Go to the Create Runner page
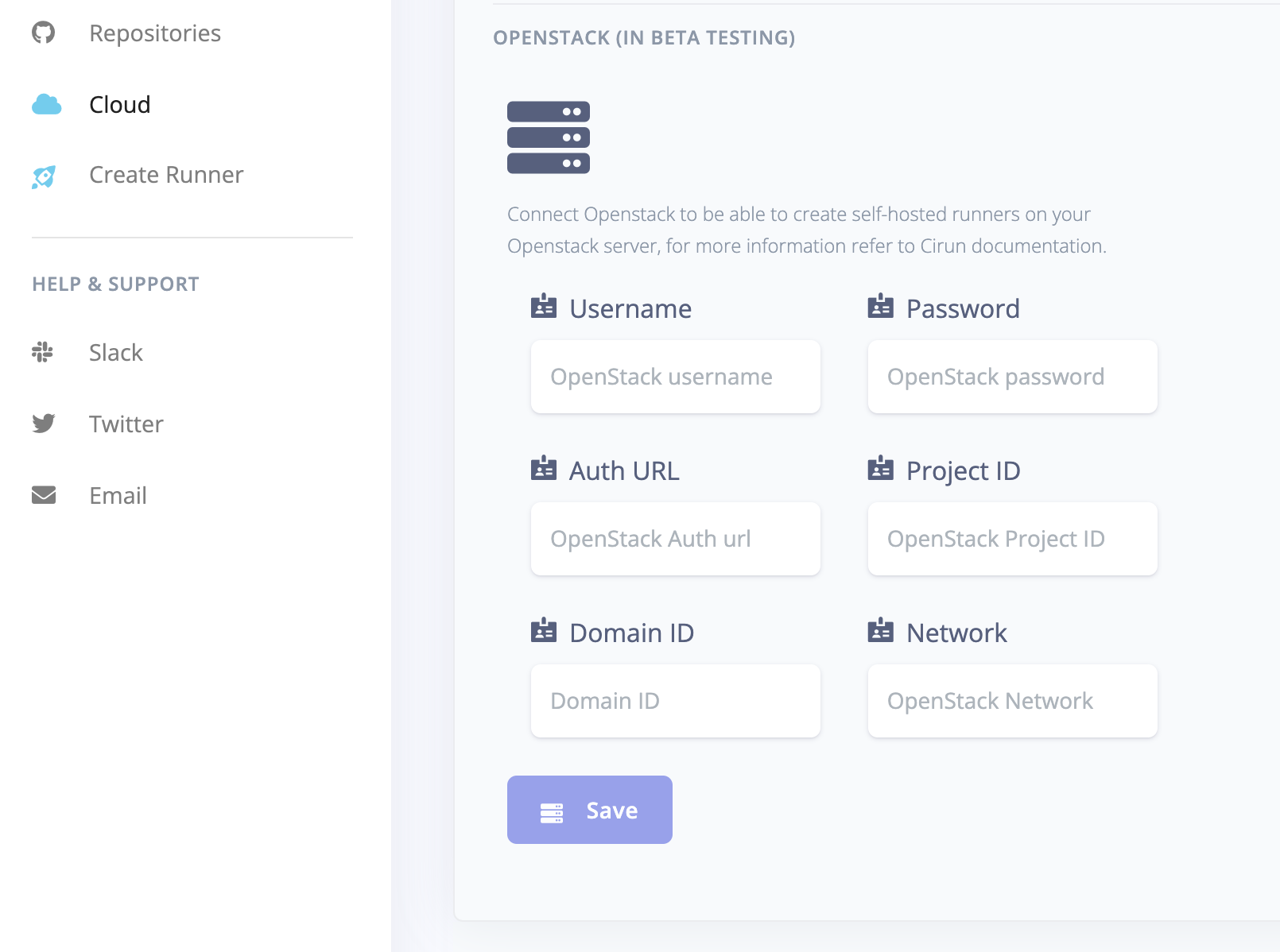1280x952 pixels. tap(166, 175)
